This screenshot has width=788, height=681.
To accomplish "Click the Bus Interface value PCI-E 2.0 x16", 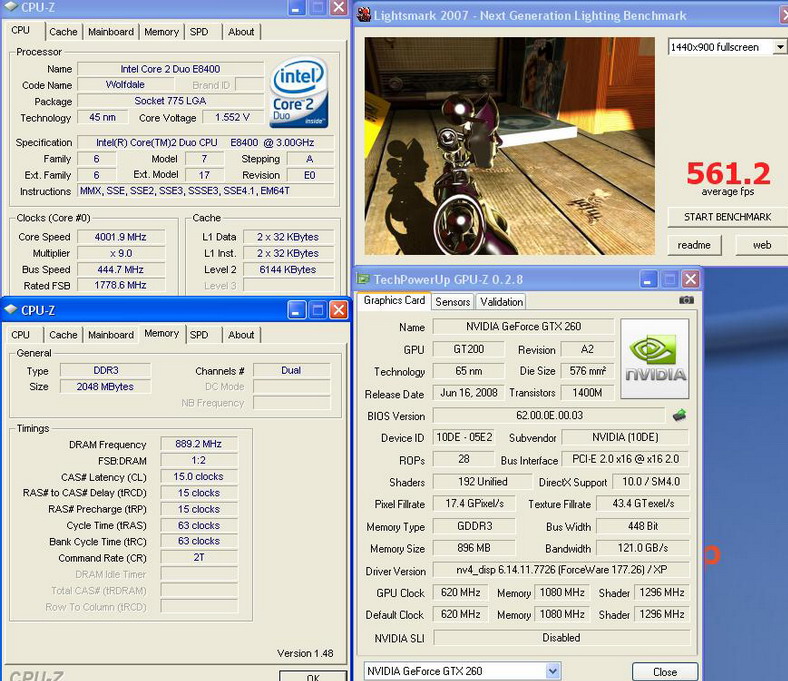I will pos(625,459).
